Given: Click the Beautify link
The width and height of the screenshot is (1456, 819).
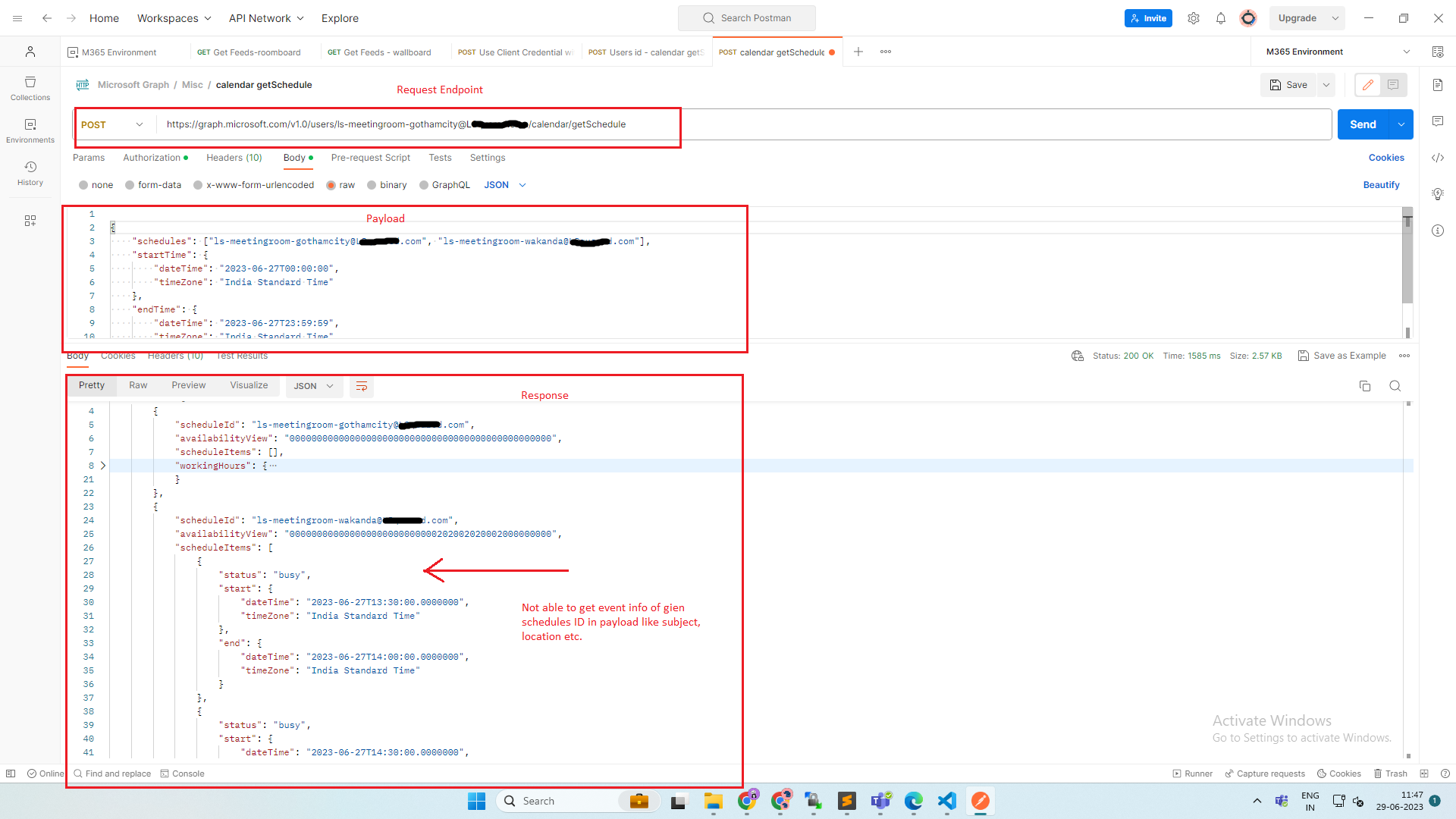Looking at the screenshot, I should 1382,185.
